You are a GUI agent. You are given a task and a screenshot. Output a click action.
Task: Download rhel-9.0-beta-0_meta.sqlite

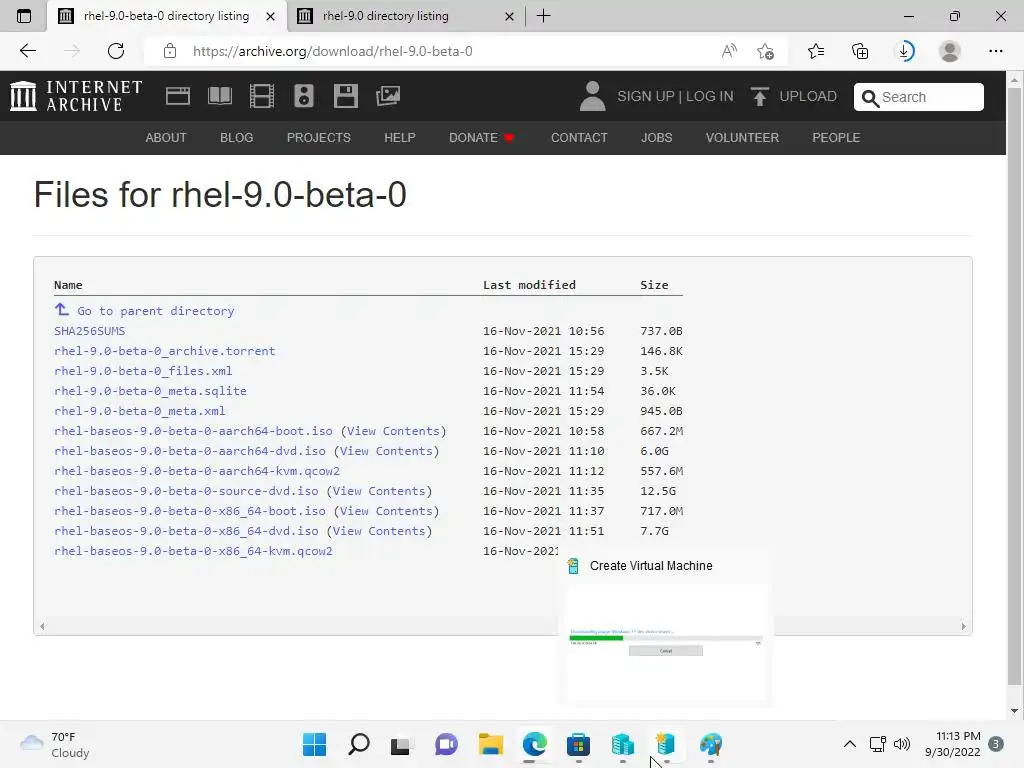[x=150, y=391]
